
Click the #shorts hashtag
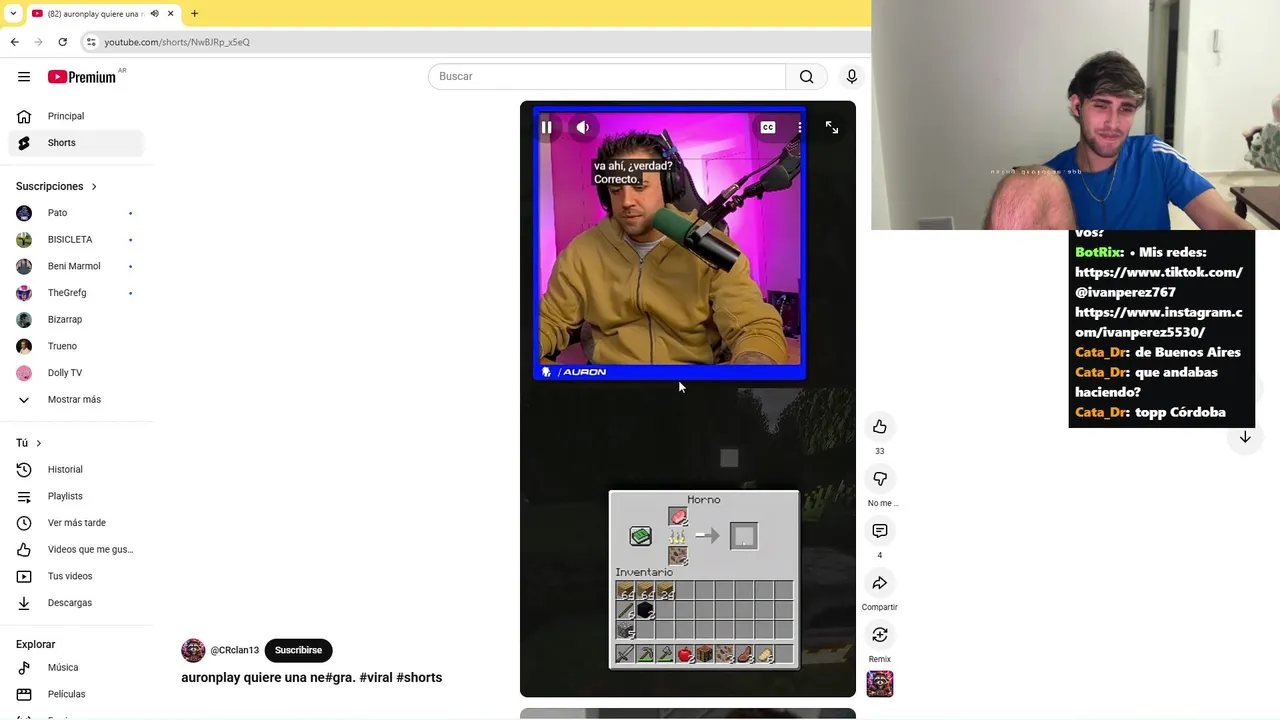click(x=419, y=678)
